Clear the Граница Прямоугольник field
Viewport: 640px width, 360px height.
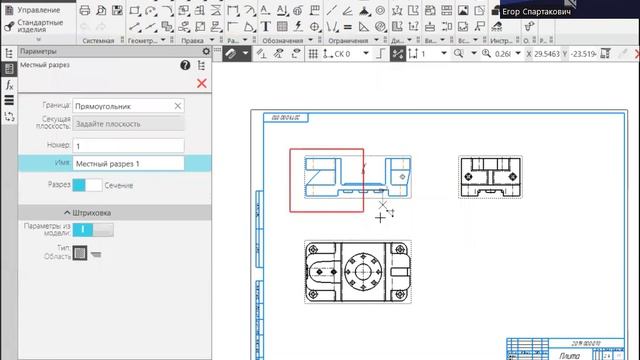point(178,106)
